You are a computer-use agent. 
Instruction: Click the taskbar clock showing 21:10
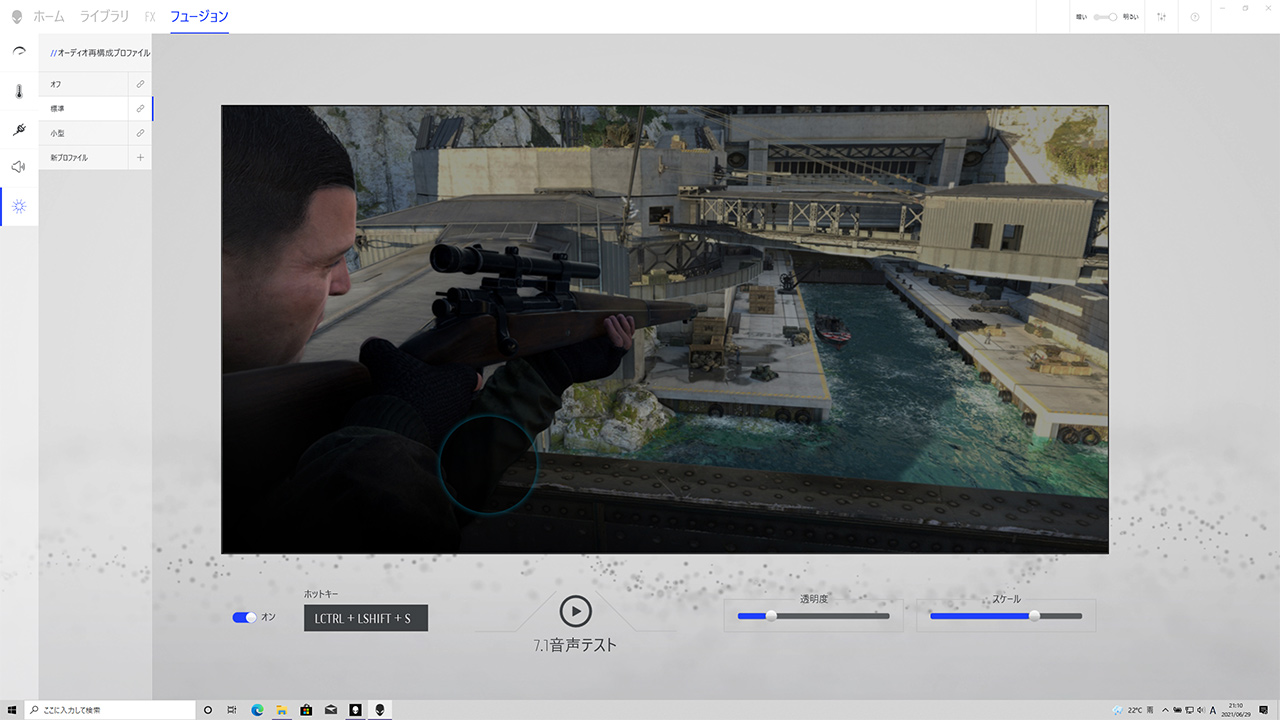[x=1237, y=710]
